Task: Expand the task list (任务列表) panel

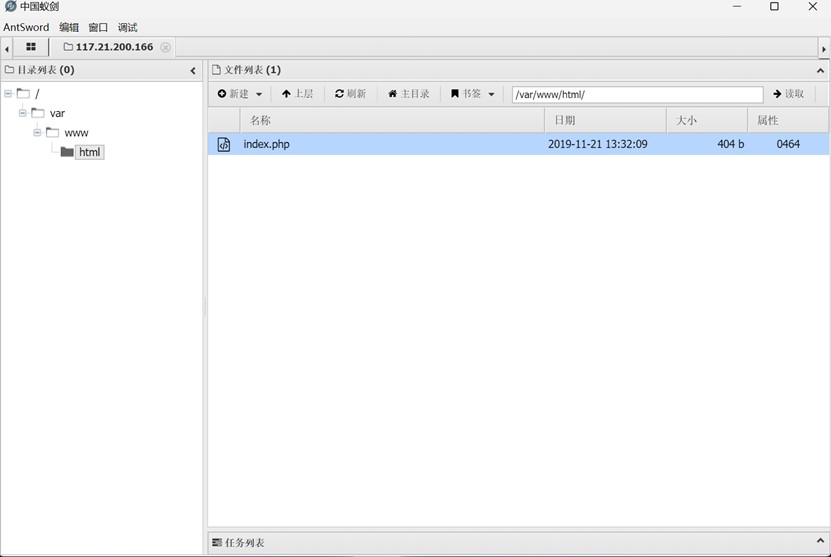Action: click(x=820, y=541)
